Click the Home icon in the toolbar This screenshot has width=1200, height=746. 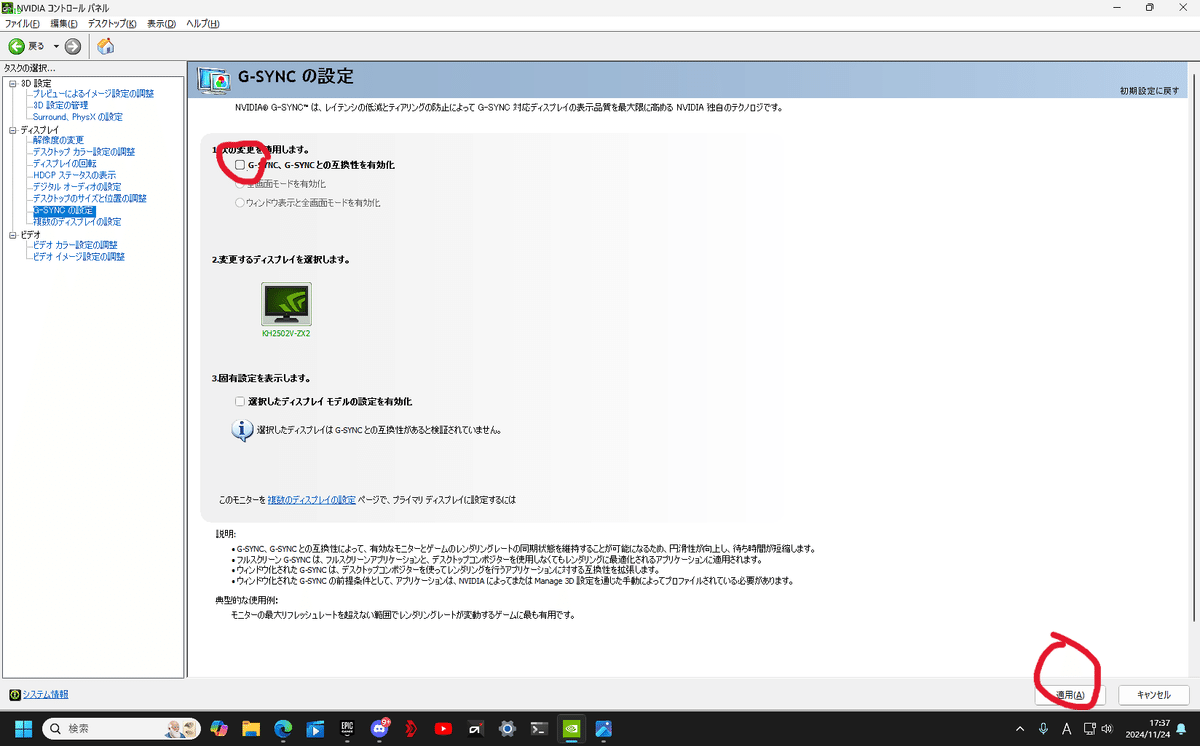pyautogui.click(x=105, y=46)
